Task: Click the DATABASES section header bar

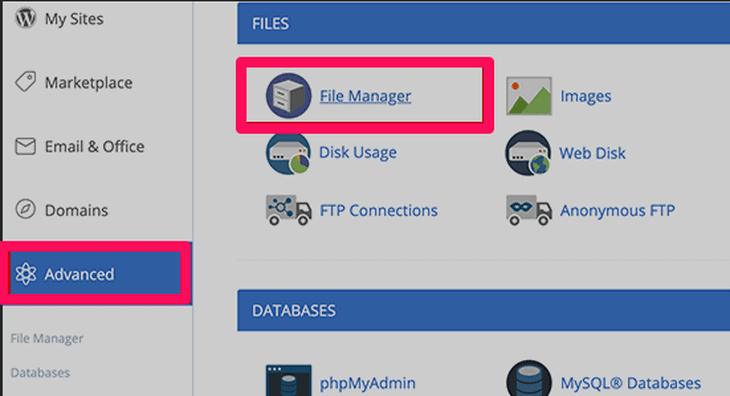Action: click(483, 310)
